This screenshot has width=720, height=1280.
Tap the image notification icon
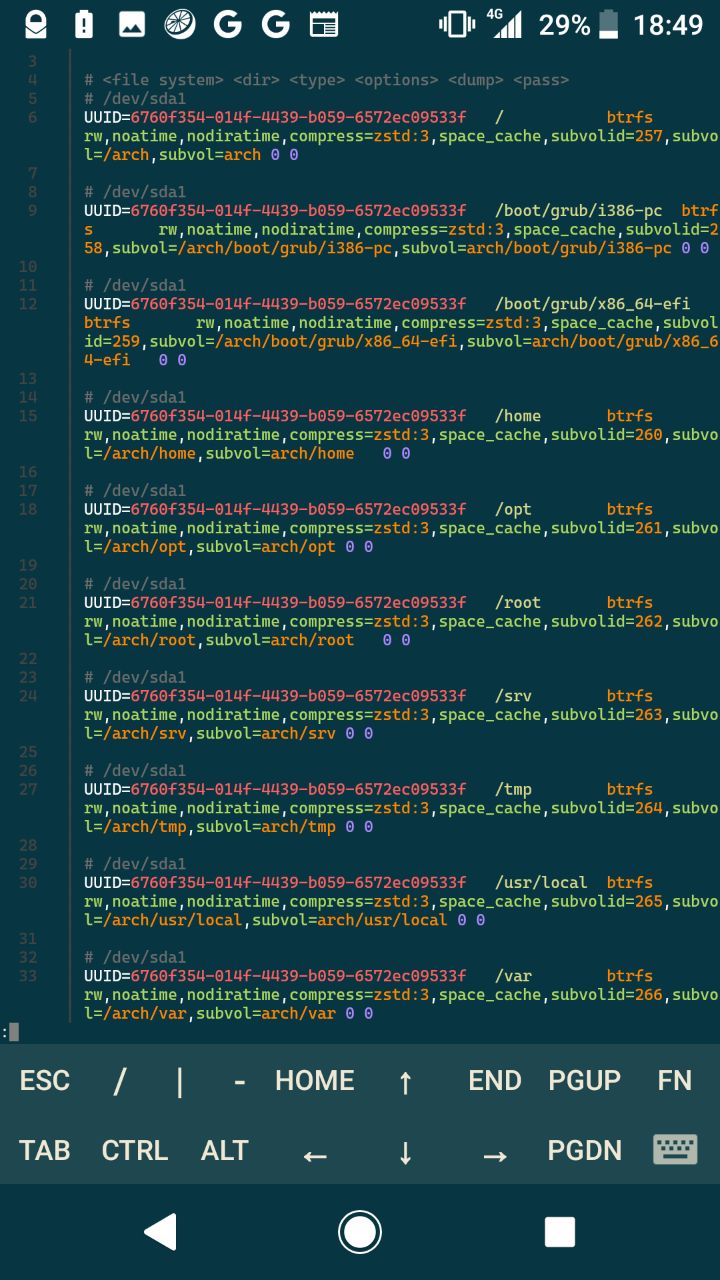click(132, 24)
